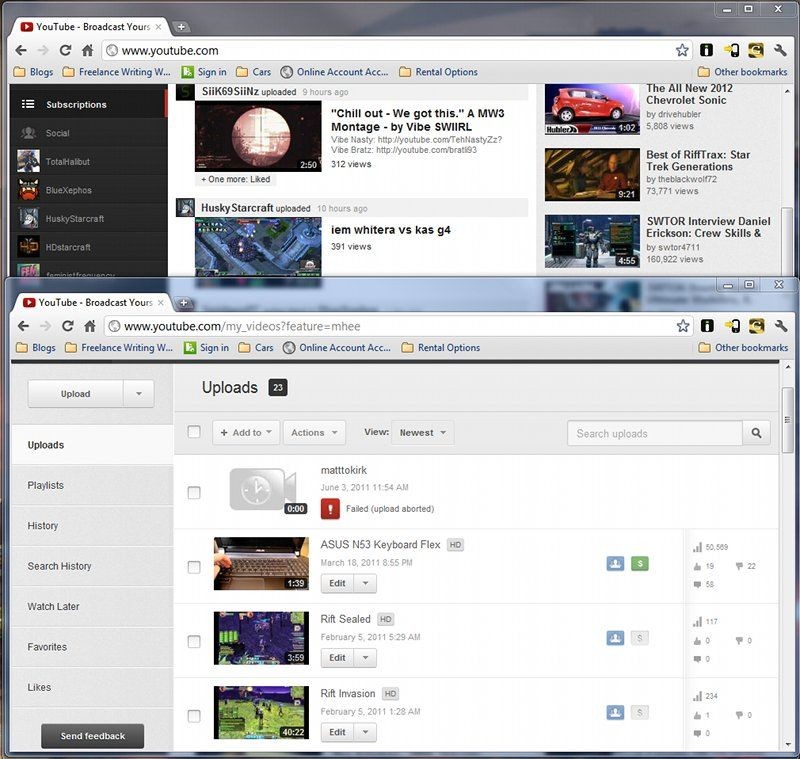Select Uploads in left sidebar

92,445
